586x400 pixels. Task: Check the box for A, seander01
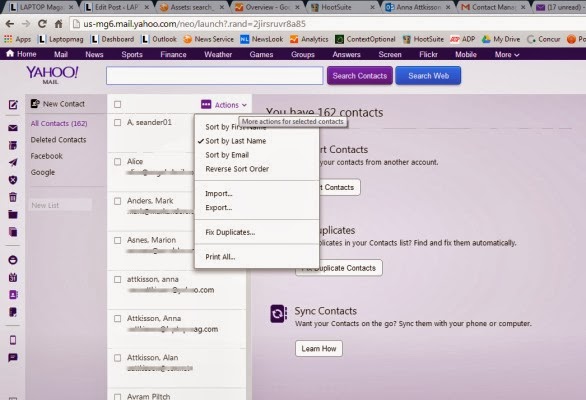tap(117, 122)
